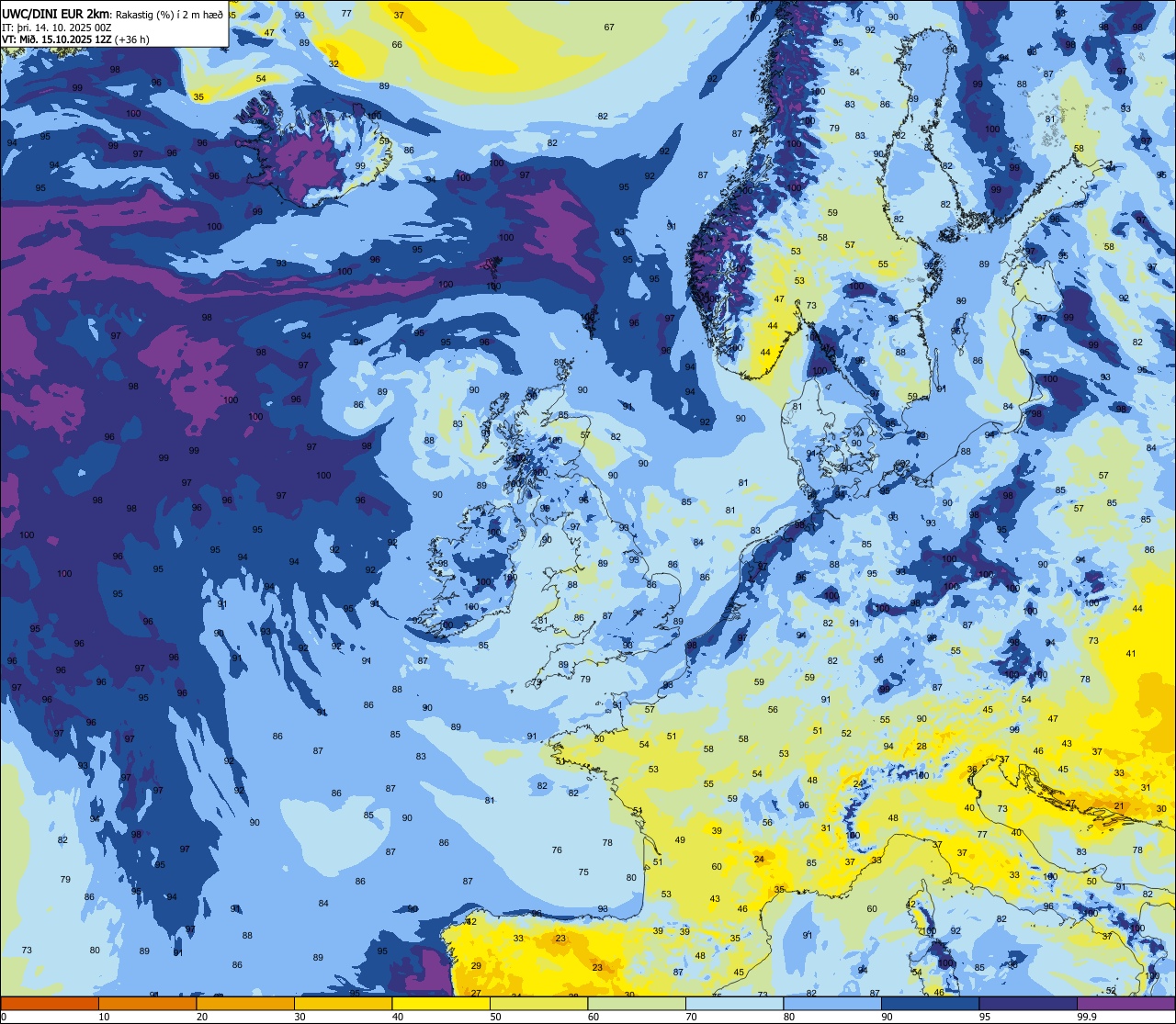
Task: Select the indigo 95–99.9 legend swatch
Action: pos(1028,1004)
